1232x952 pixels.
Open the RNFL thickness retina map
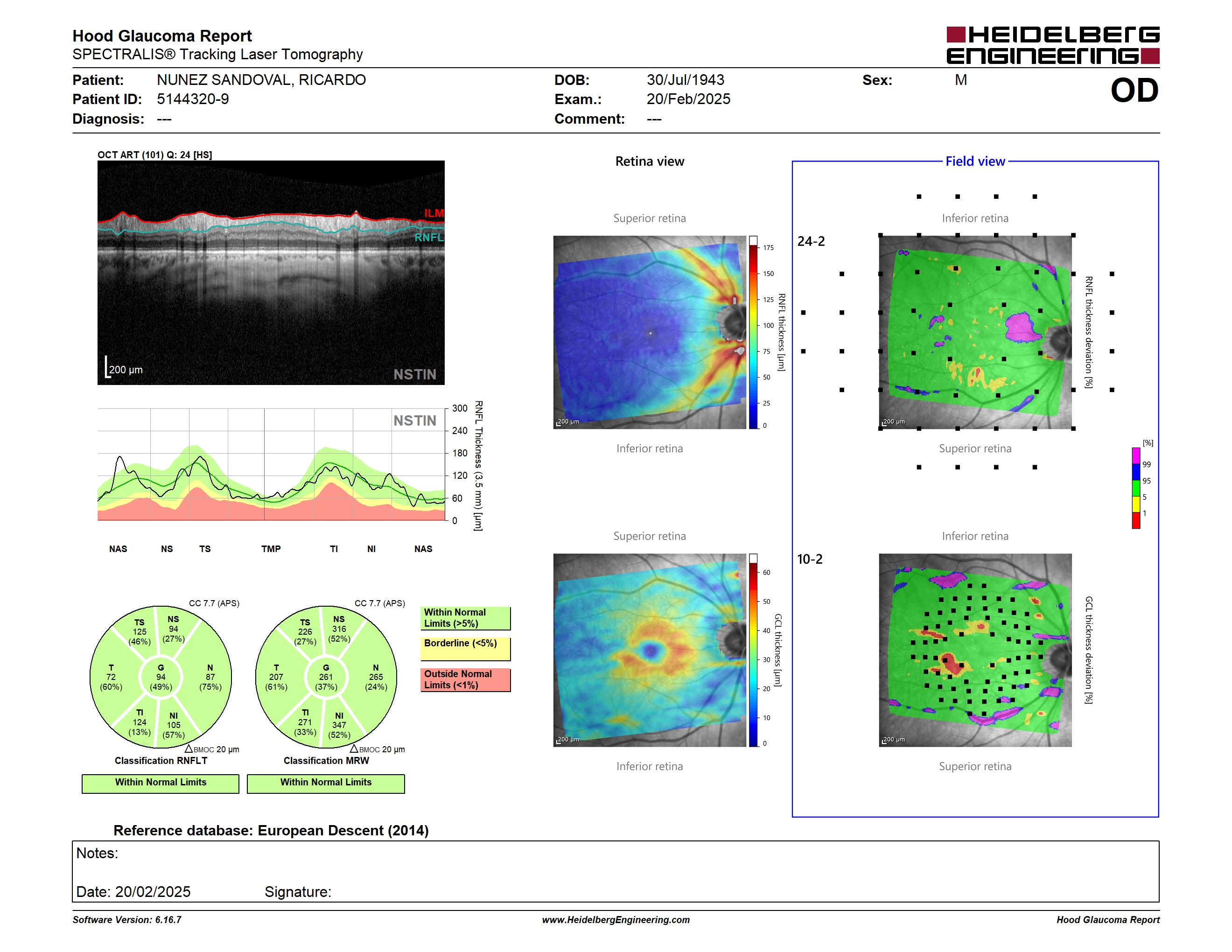tap(650, 332)
